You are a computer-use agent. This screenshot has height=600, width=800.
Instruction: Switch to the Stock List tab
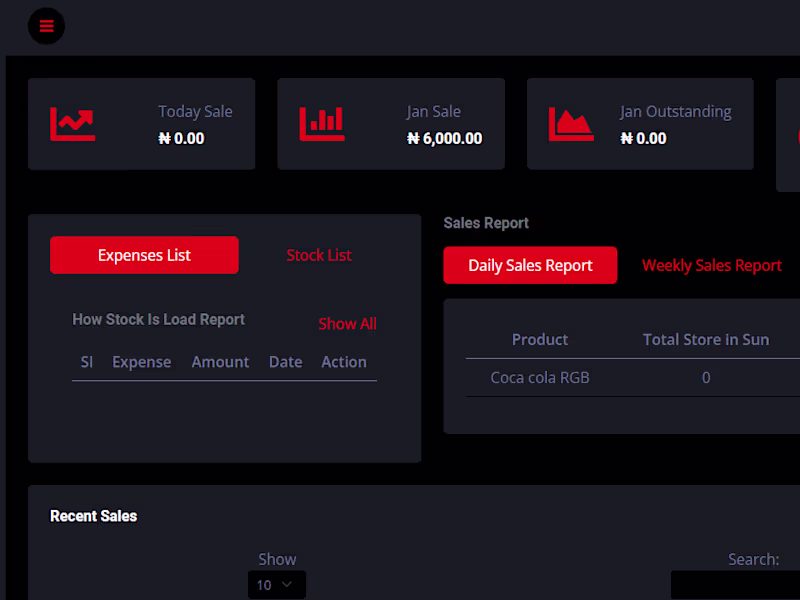pyautogui.click(x=319, y=255)
